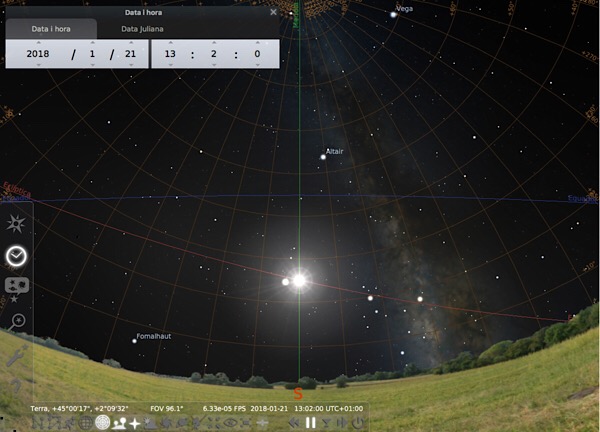Open the Search window magnifier icon
Image resolution: width=600 pixels, height=432 pixels.
pyautogui.click(x=17, y=321)
